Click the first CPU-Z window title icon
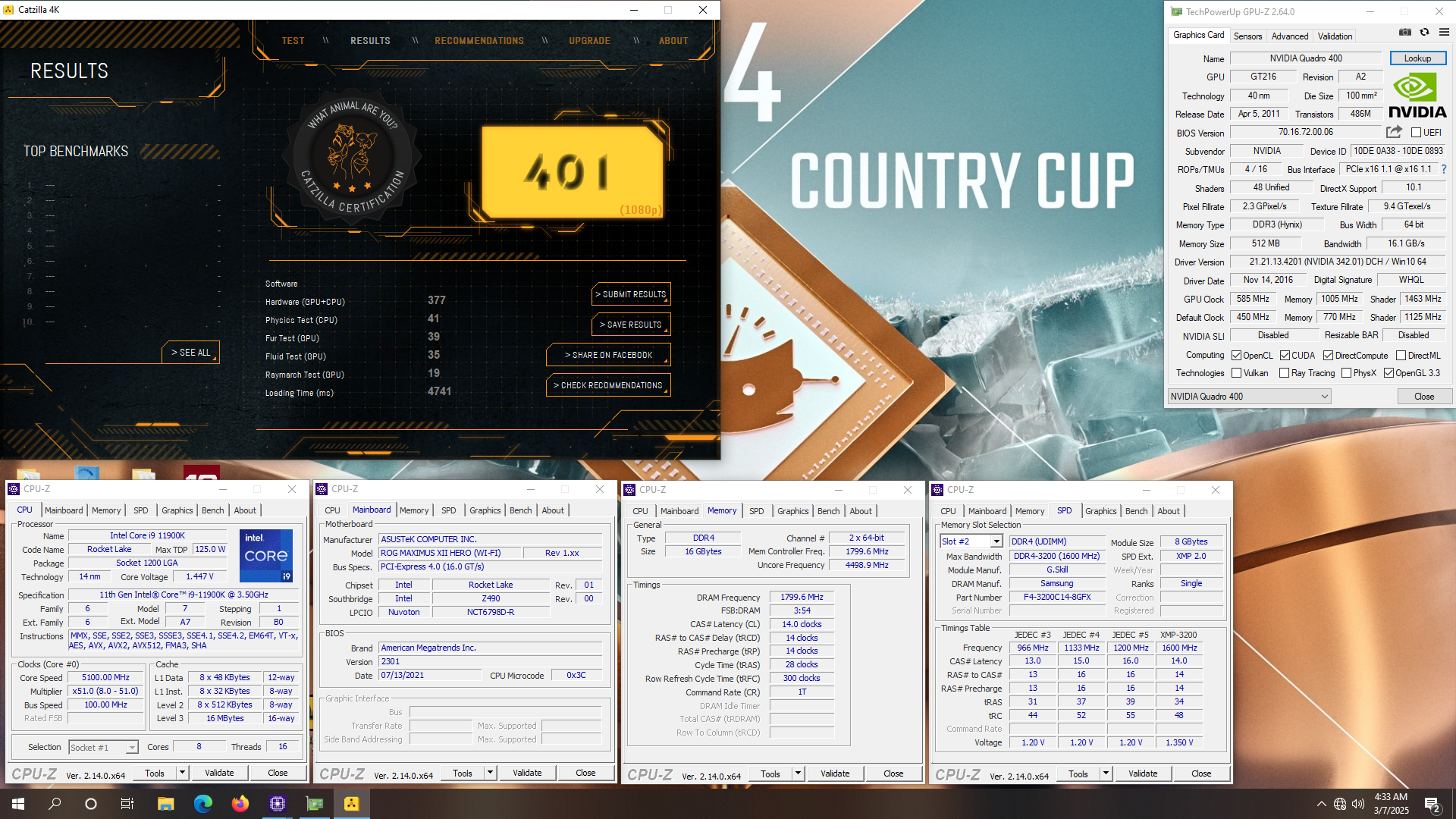 pyautogui.click(x=14, y=489)
